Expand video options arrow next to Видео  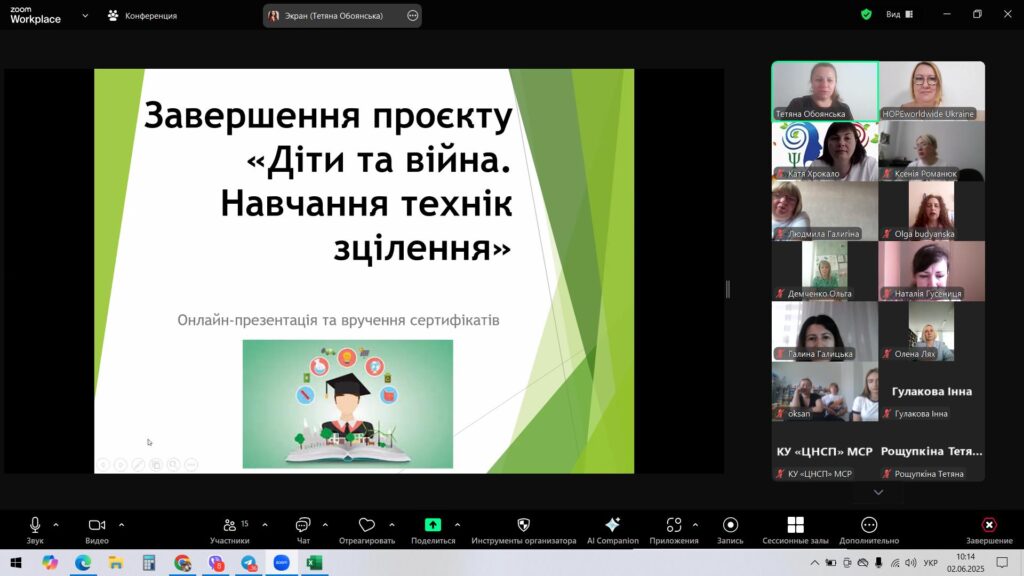(x=121, y=524)
